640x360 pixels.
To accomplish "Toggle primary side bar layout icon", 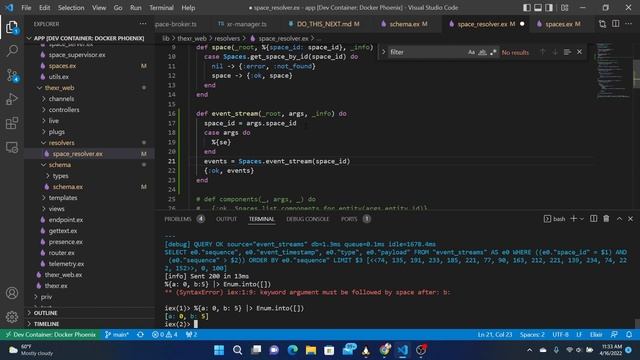I will pyautogui.click(x=527, y=8).
